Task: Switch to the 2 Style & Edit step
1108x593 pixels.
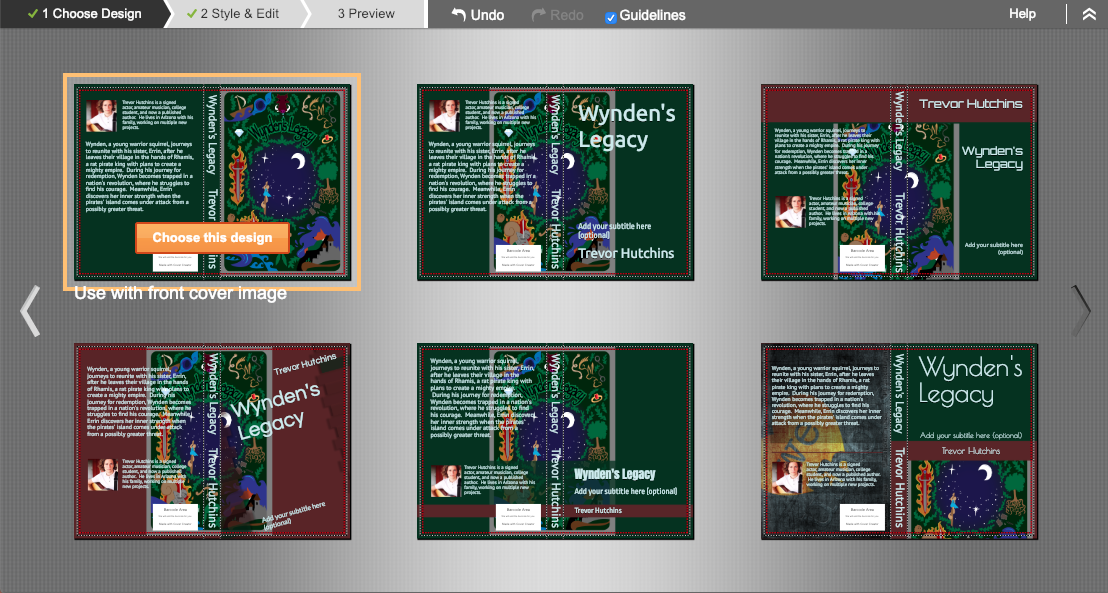Action: pos(240,14)
